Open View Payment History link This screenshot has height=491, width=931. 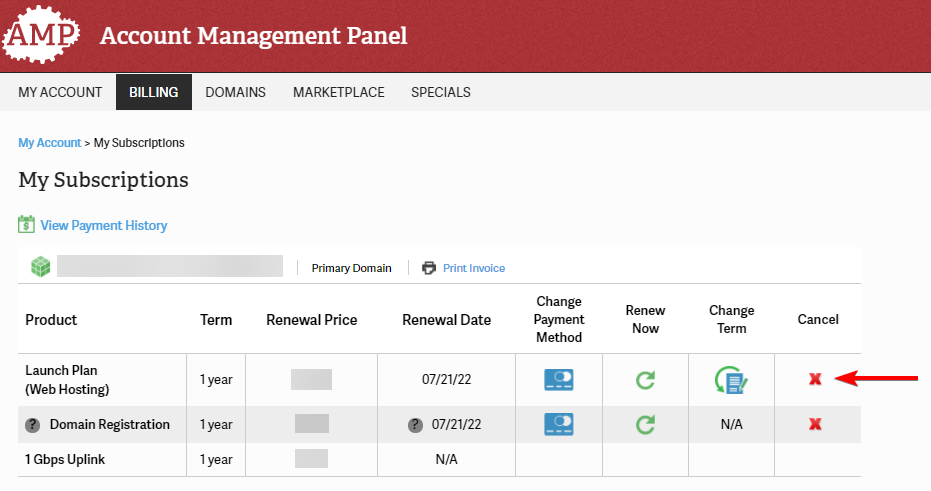pyautogui.click(x=103, y=226)
